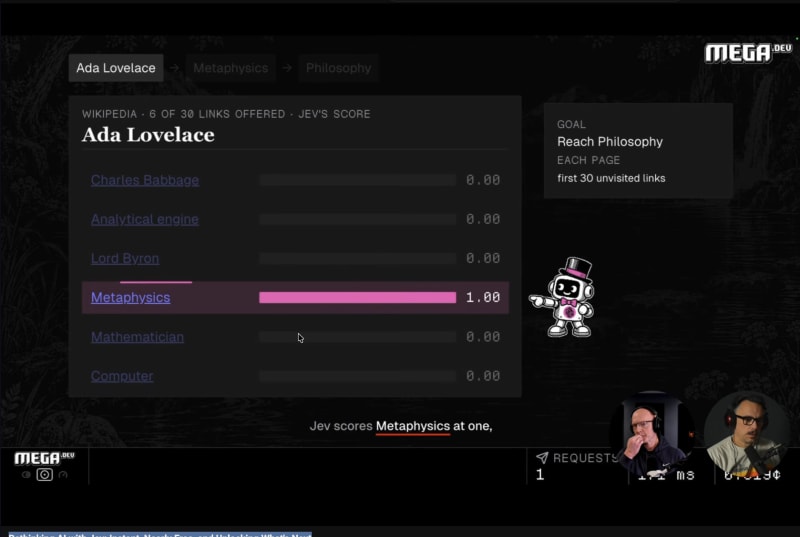
Task: Select the Ada Lovelace breadcrumb tab
Action: pos(116,68)
